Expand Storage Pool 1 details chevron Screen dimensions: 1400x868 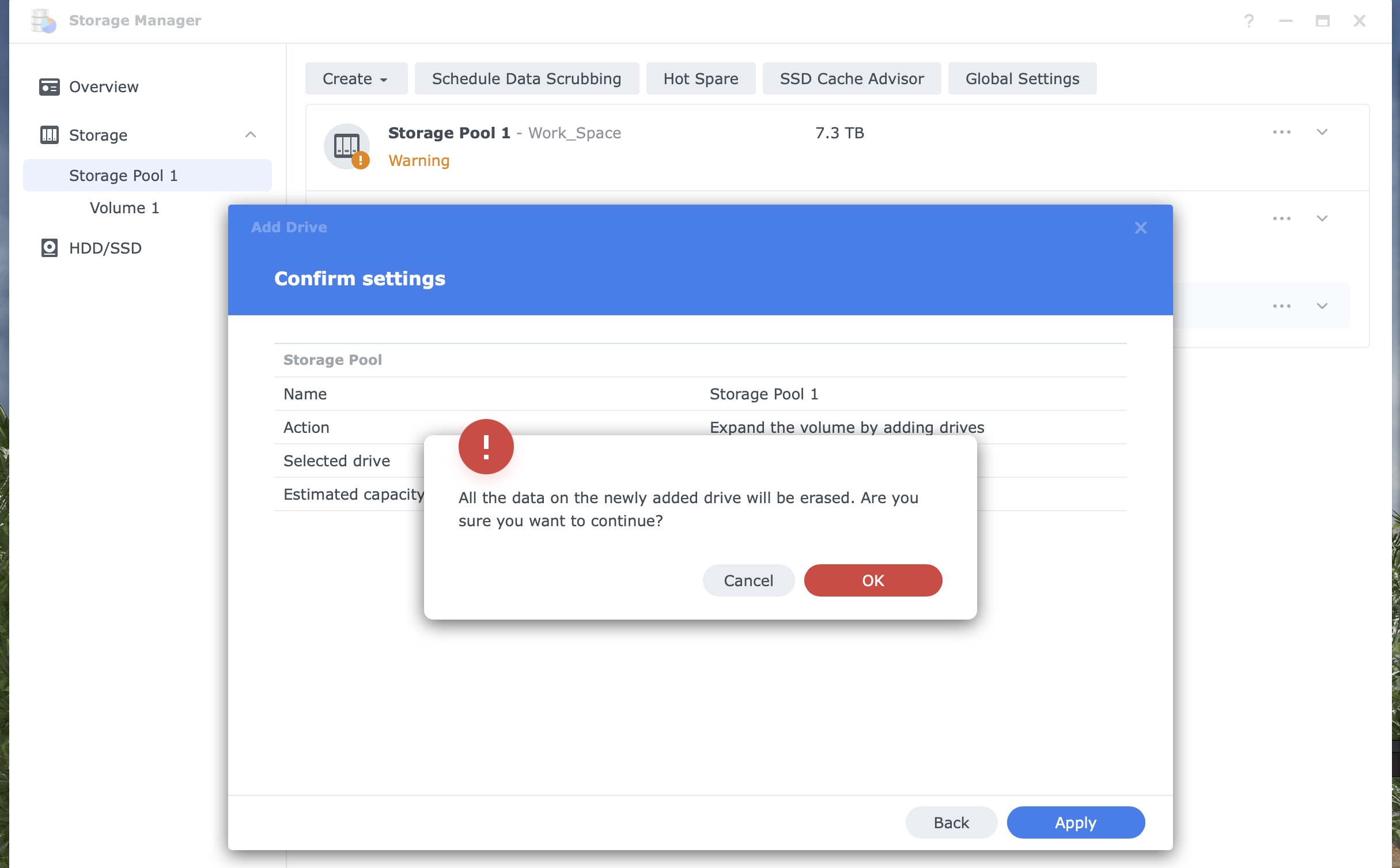[1322, 133]
